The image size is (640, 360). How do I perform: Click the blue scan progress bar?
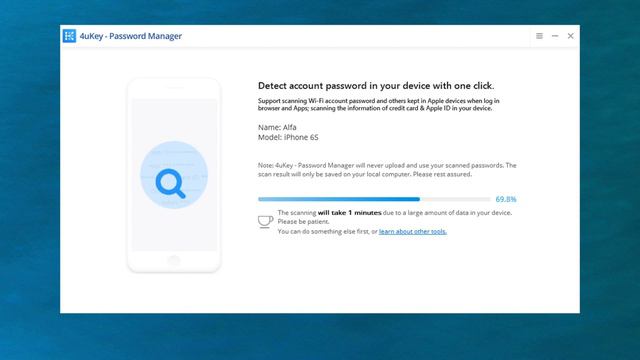click(x=374, y=199)
